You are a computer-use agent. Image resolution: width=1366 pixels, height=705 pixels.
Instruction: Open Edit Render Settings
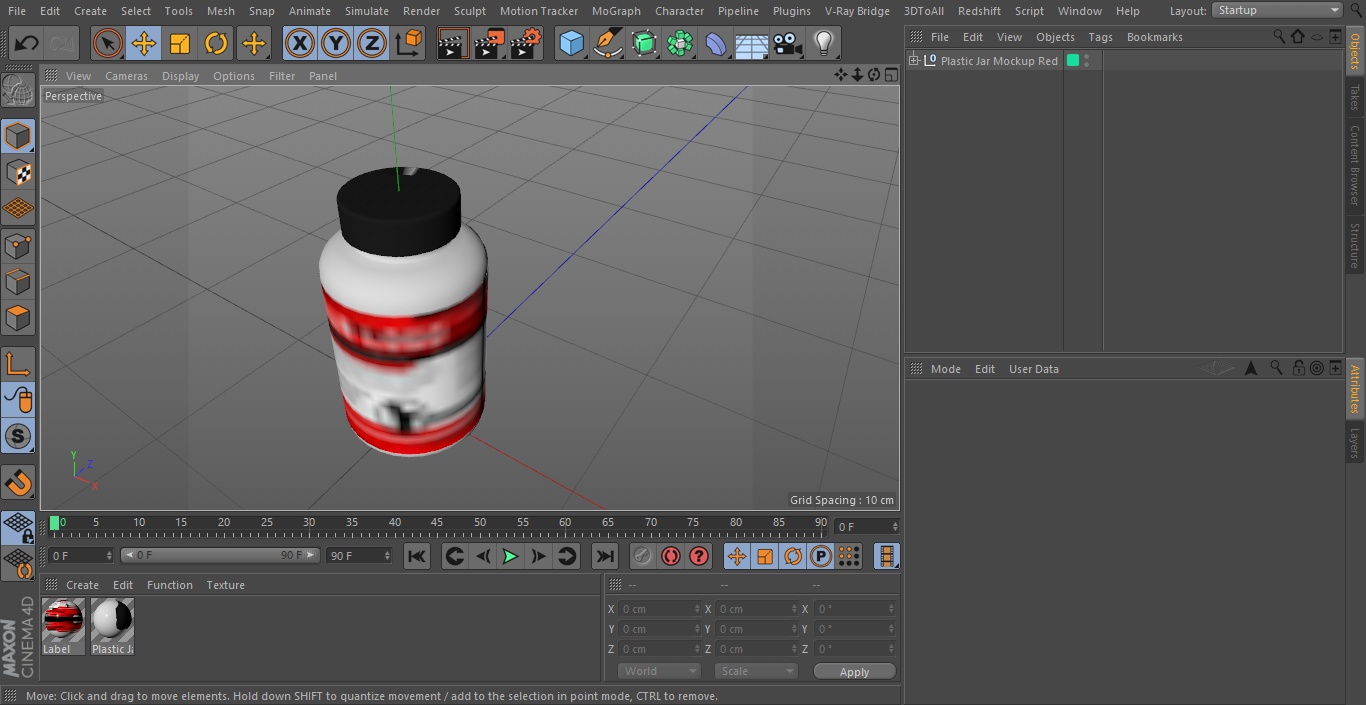(526, 44)
